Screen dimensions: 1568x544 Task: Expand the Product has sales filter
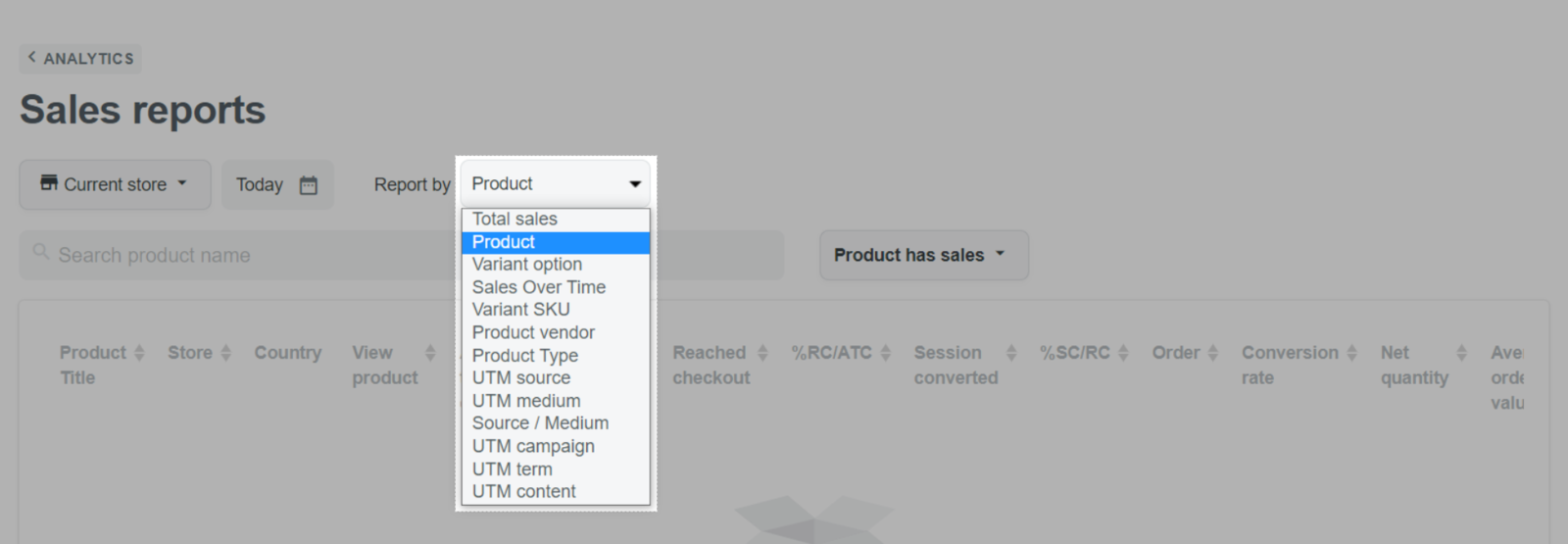coord(924,255)
